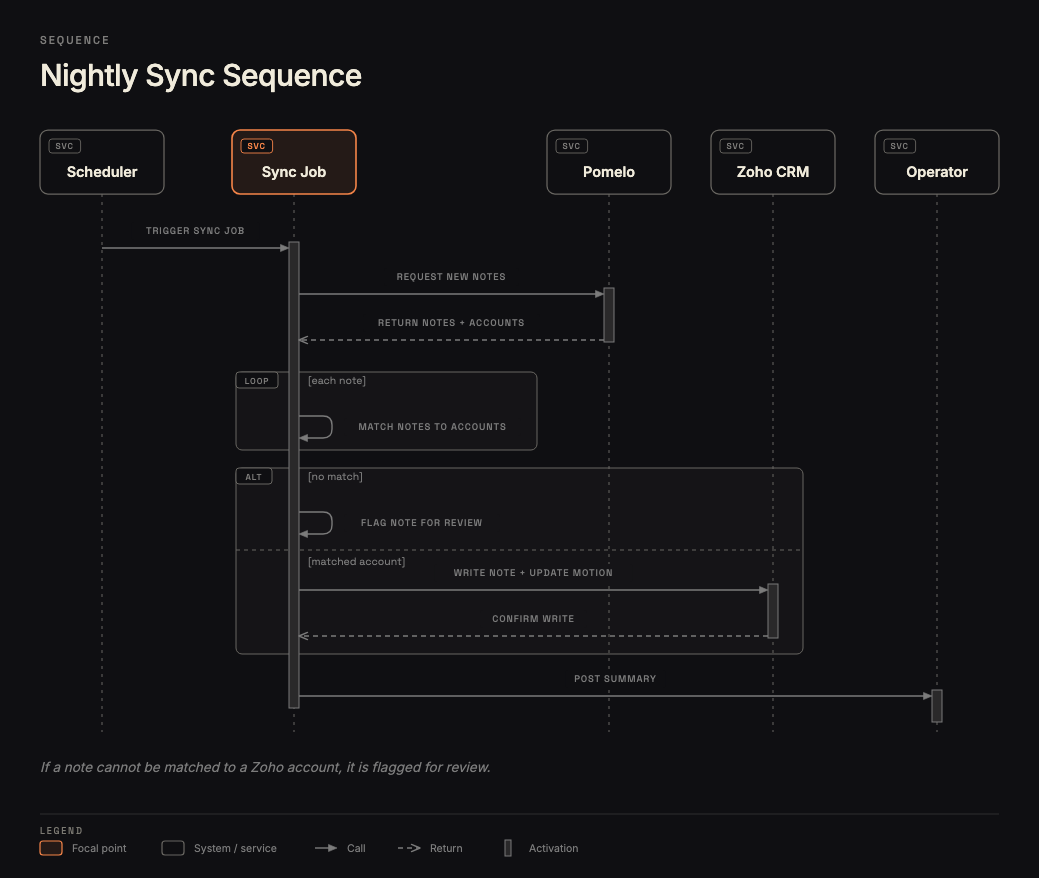Click the 'TRIGGER SYNC JOB' message label
The width and height of the screenshot is (1039, 878).
click(195, 231)
